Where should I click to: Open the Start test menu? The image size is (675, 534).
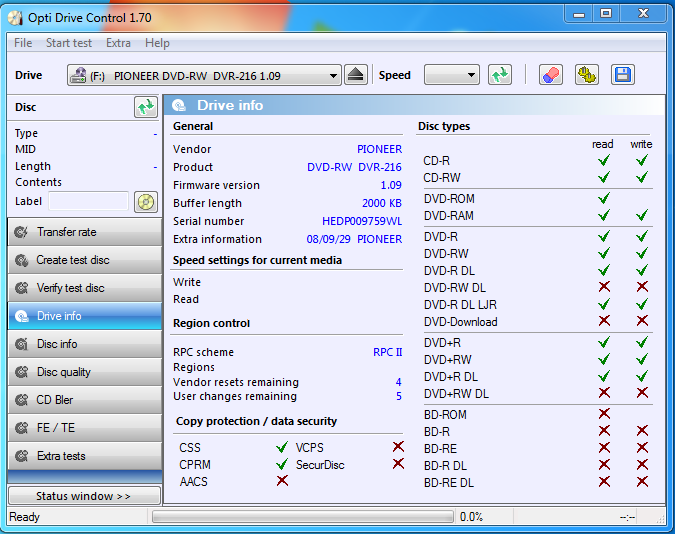click(x=69, y=43)
